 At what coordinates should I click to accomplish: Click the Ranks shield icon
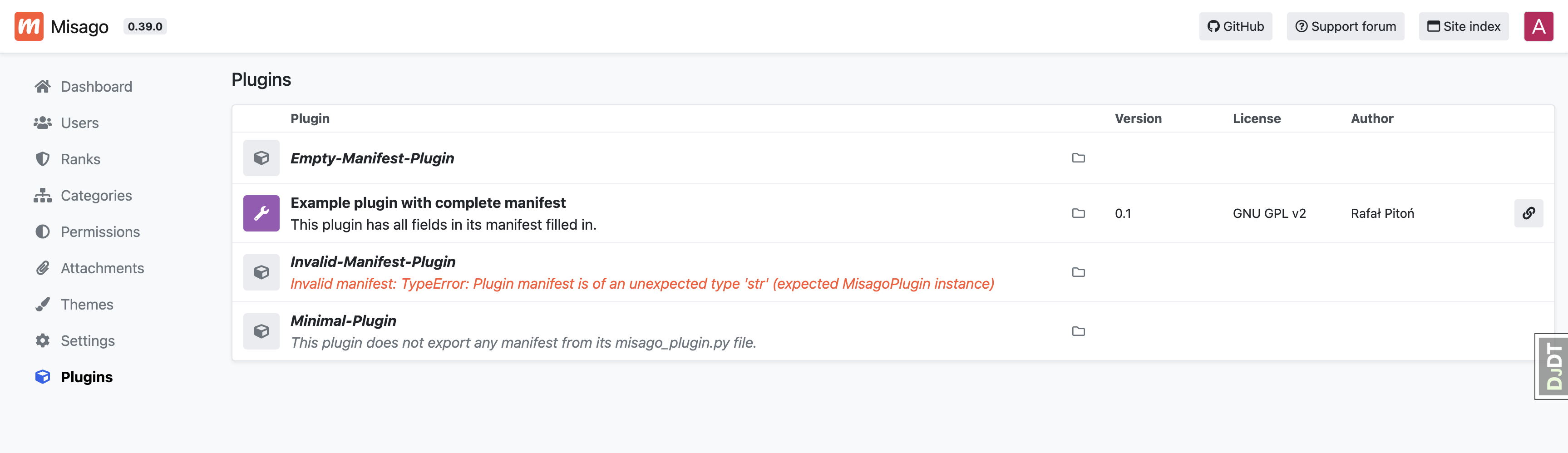43,159
